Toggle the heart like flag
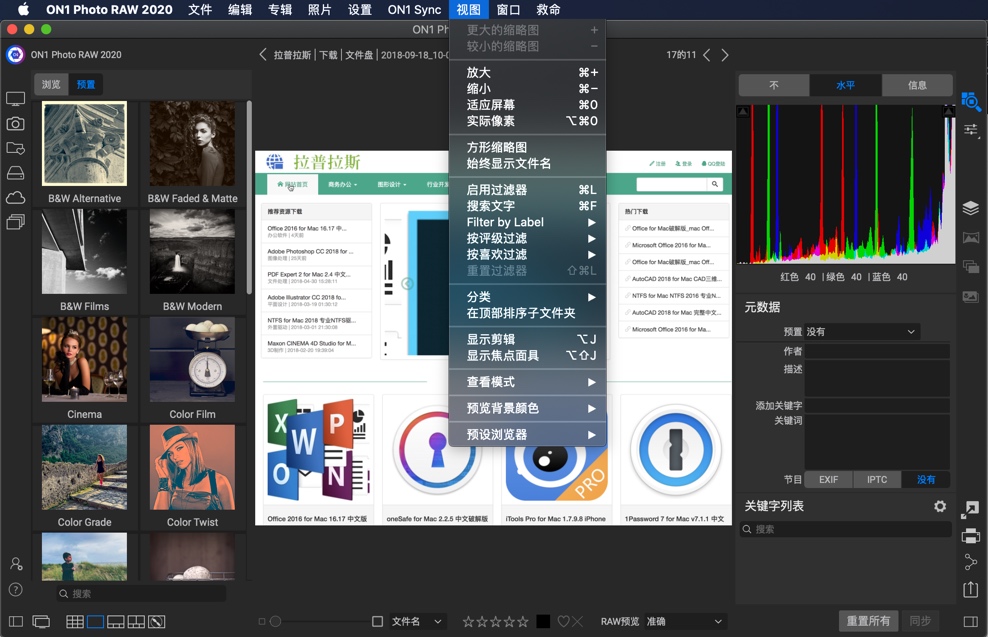This screenshot has height=637, width=988. tap(563, 622)
